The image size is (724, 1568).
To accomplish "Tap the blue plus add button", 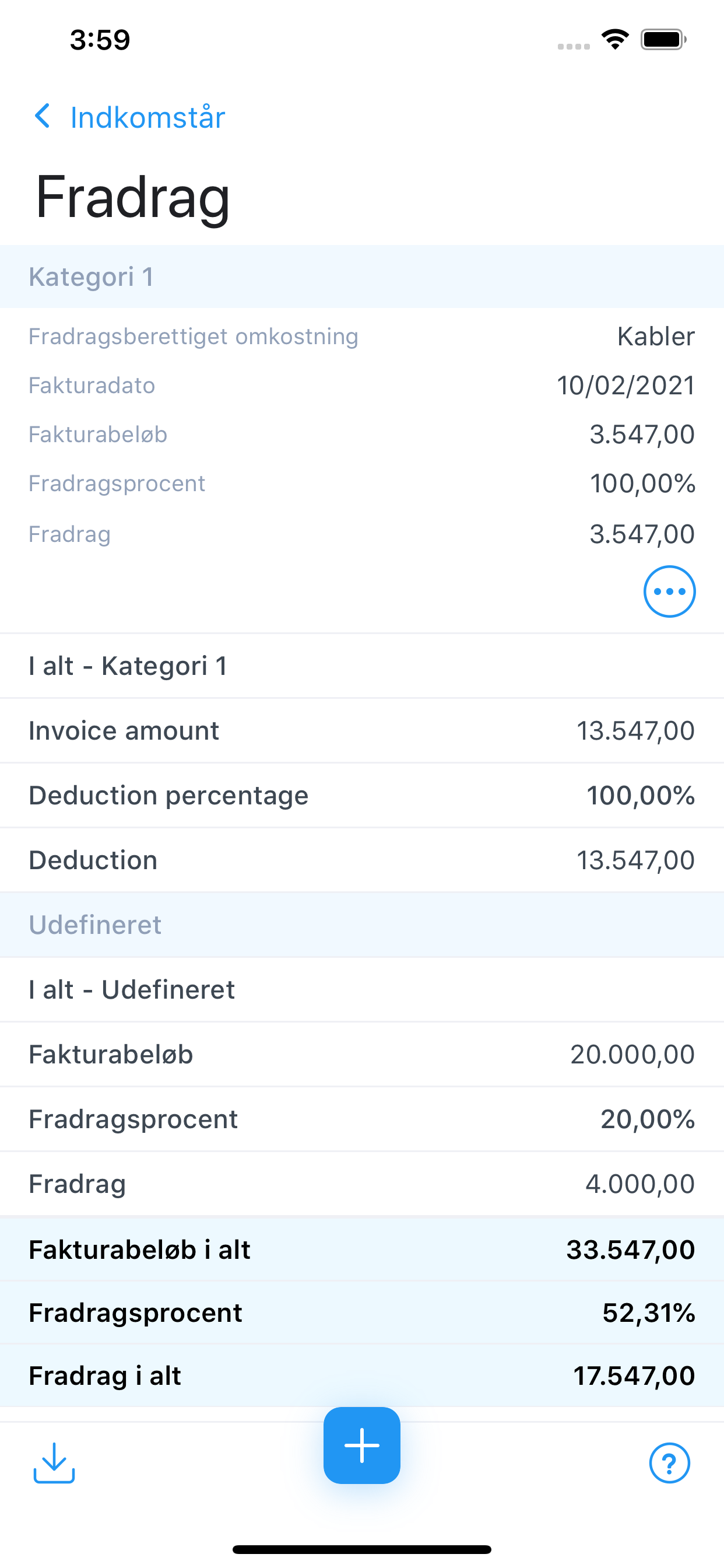I will pos(362,1445).
